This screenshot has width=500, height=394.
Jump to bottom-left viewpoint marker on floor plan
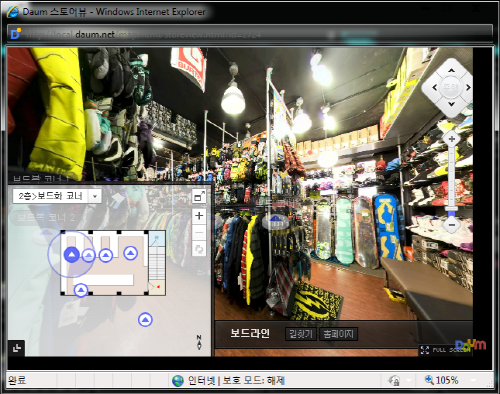(80, 290)
